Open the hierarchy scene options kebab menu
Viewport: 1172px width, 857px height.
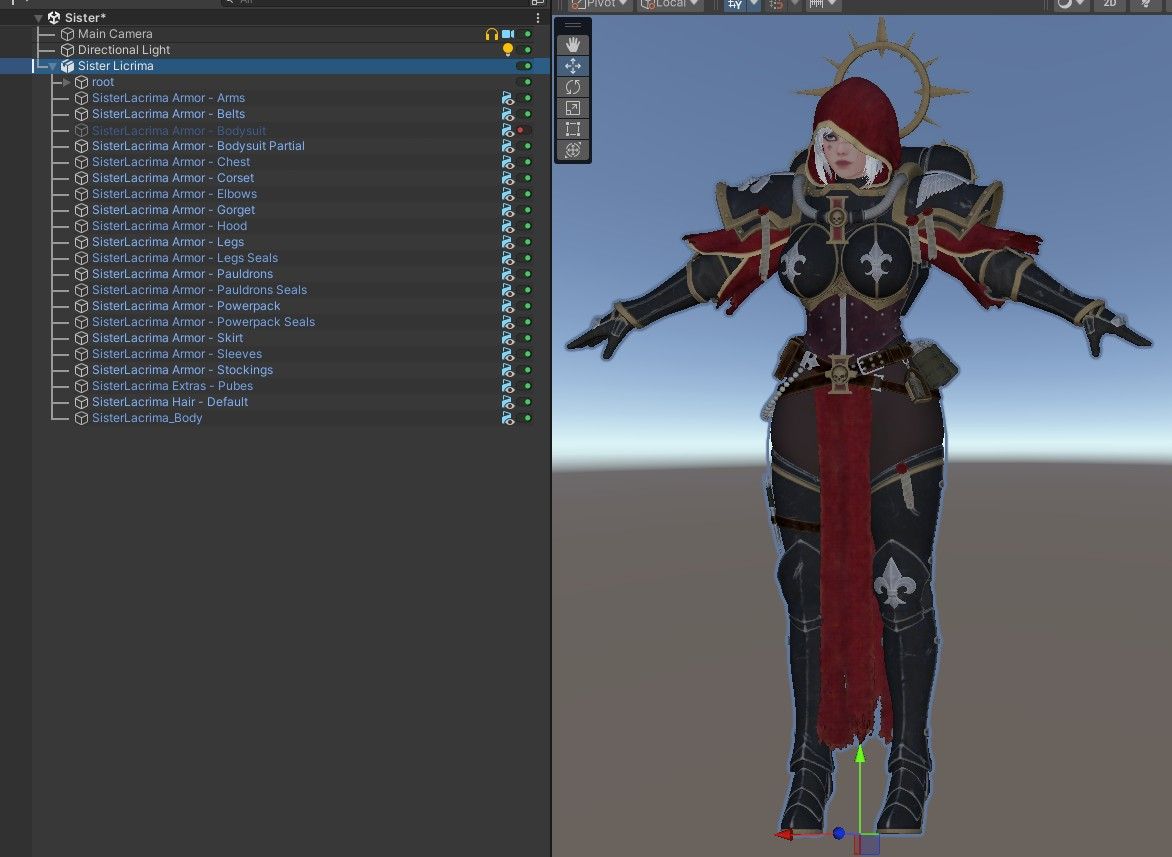click(538, 18)
